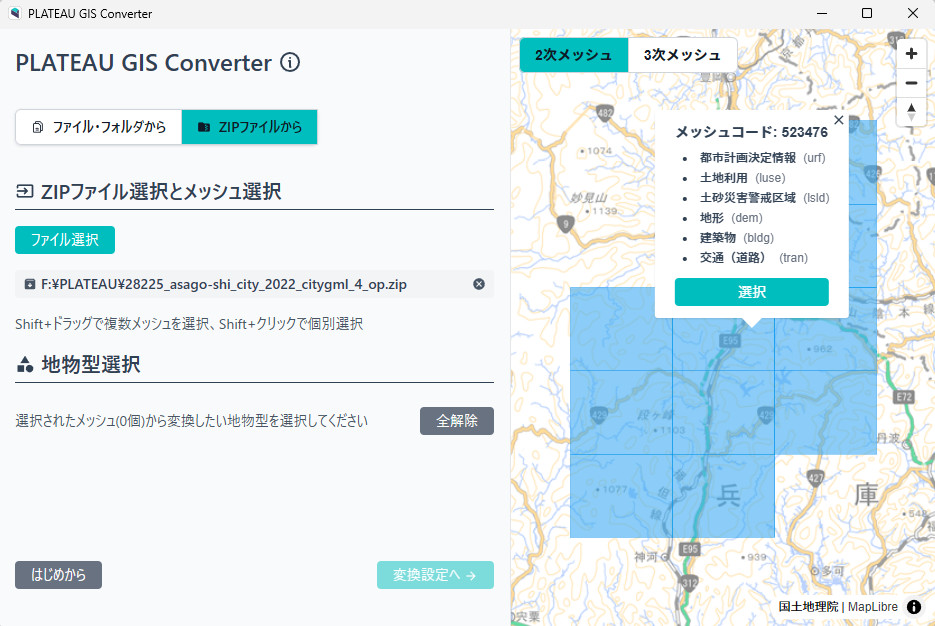Open the MapLibre attribution link
935x626 pixels.
(871, 606)
